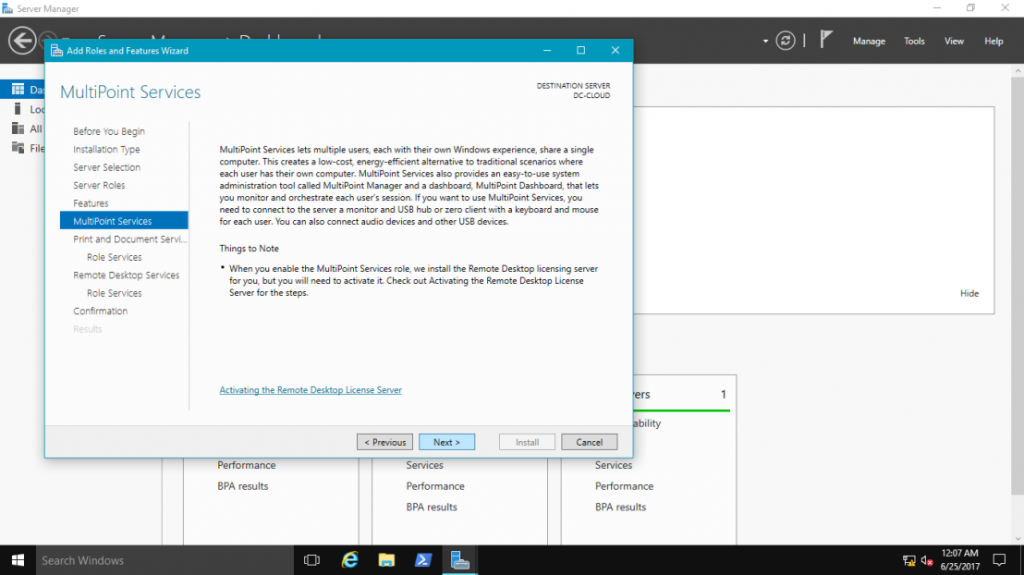The height and width of the screenshot is (575, 1024).
Task: Open the Action Center notification icon
Action: click(x=999, y=560)
